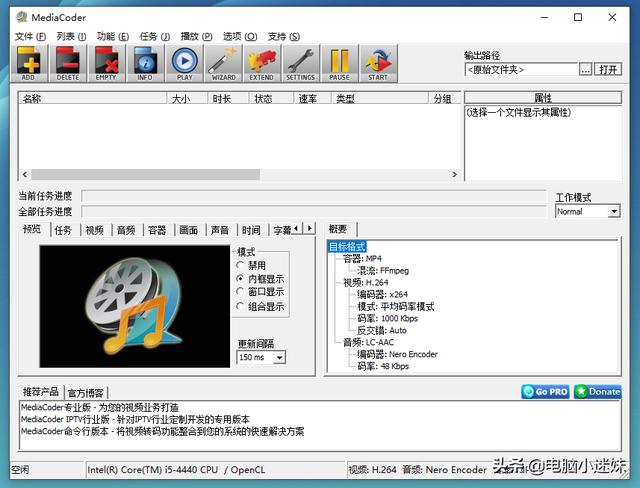Click the DELETE toolbar icon
The height and width of the screenshot is (488, 640).
click(x=68, y=64)
